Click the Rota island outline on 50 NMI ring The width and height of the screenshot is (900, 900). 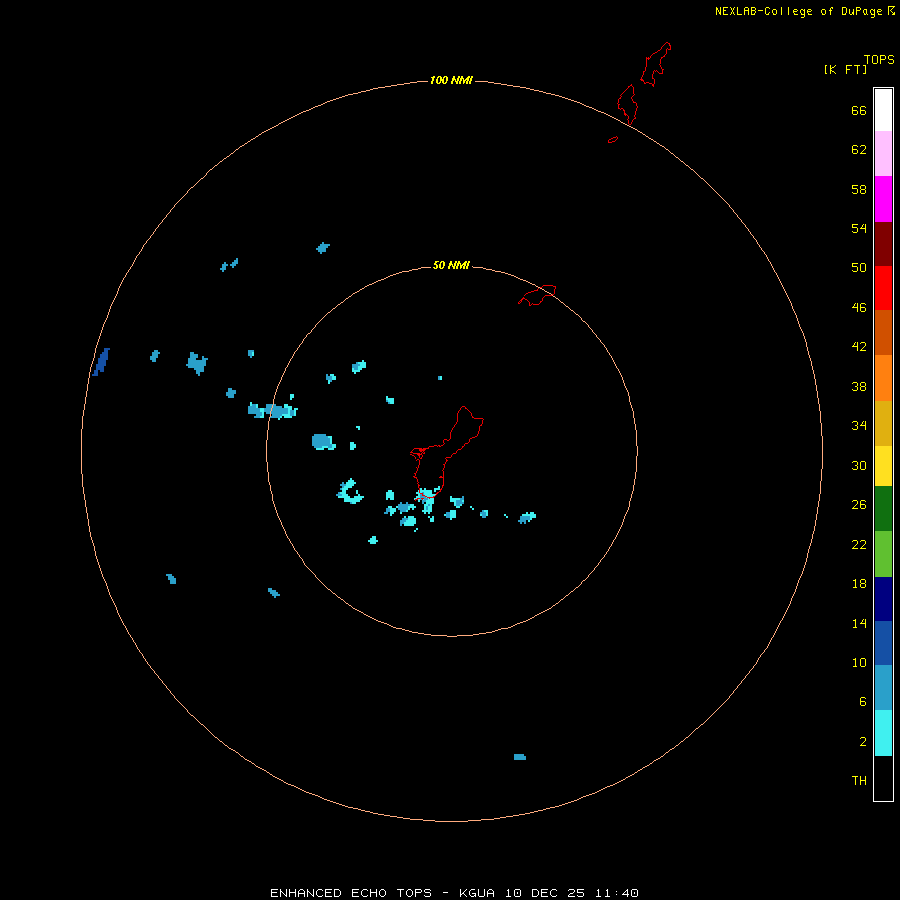[537, 295]
